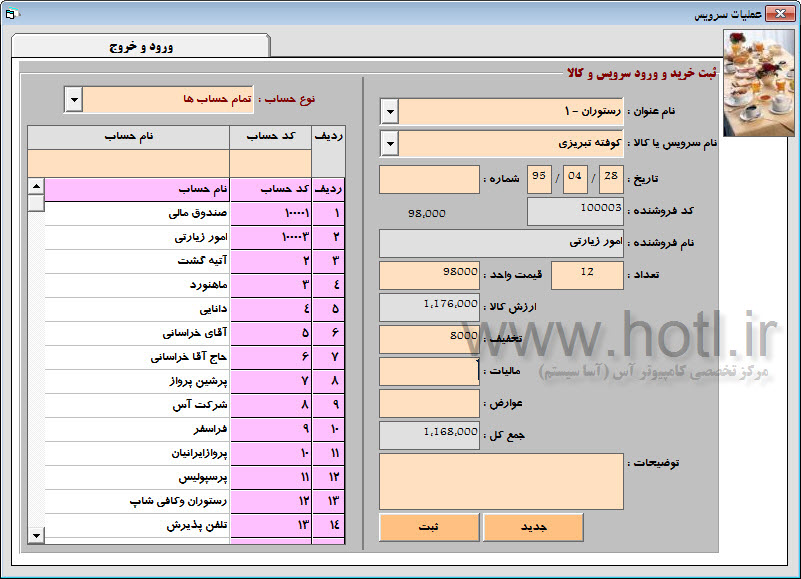
Task: Click the قیمت واحد price field
Action: pos(430,274)
